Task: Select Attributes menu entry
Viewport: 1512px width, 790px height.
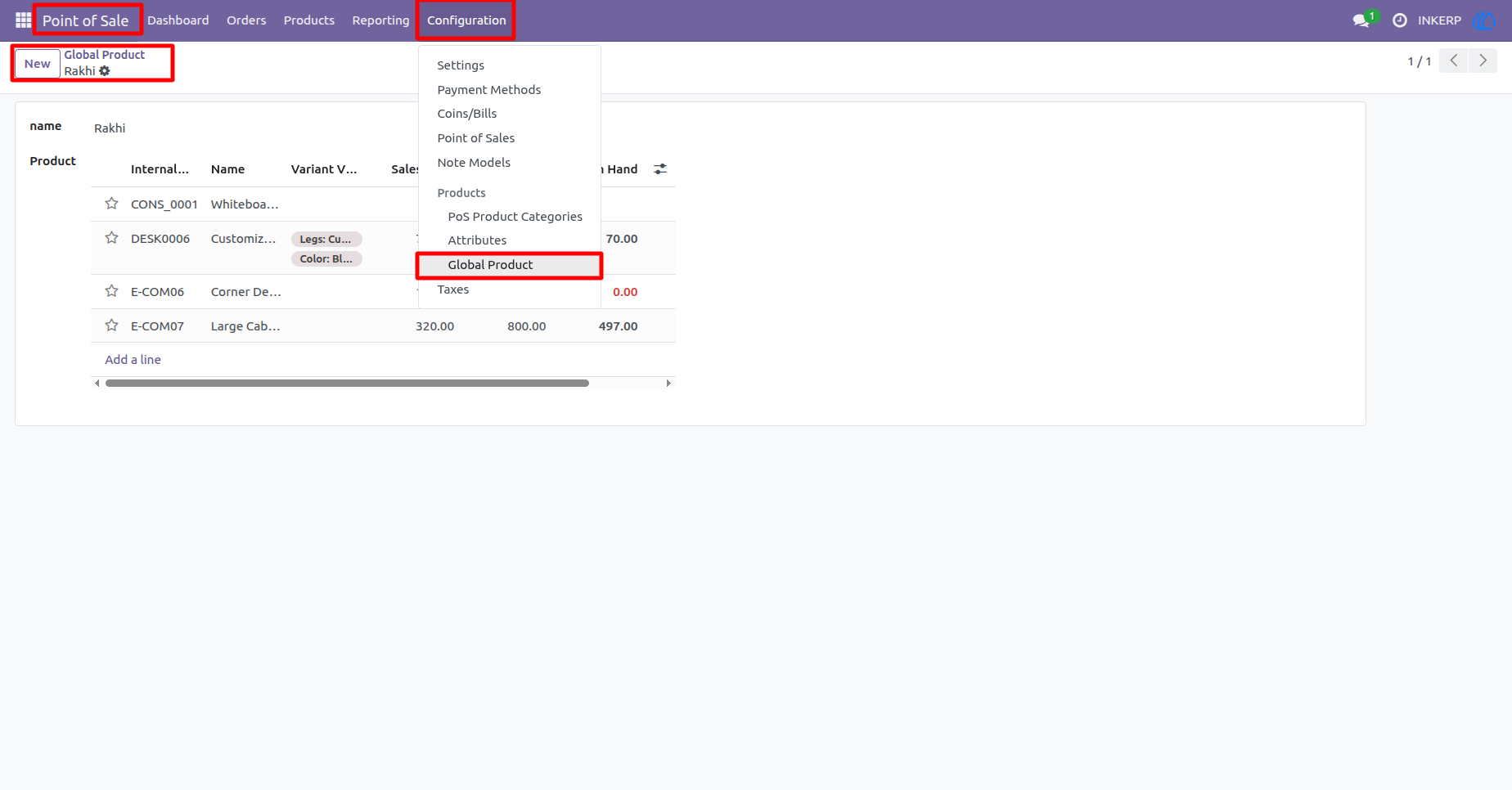Action: [509, 240]
